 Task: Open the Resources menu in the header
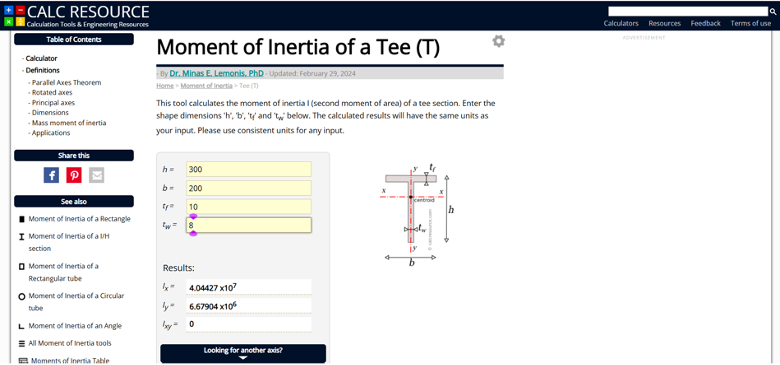click(665, 23)
